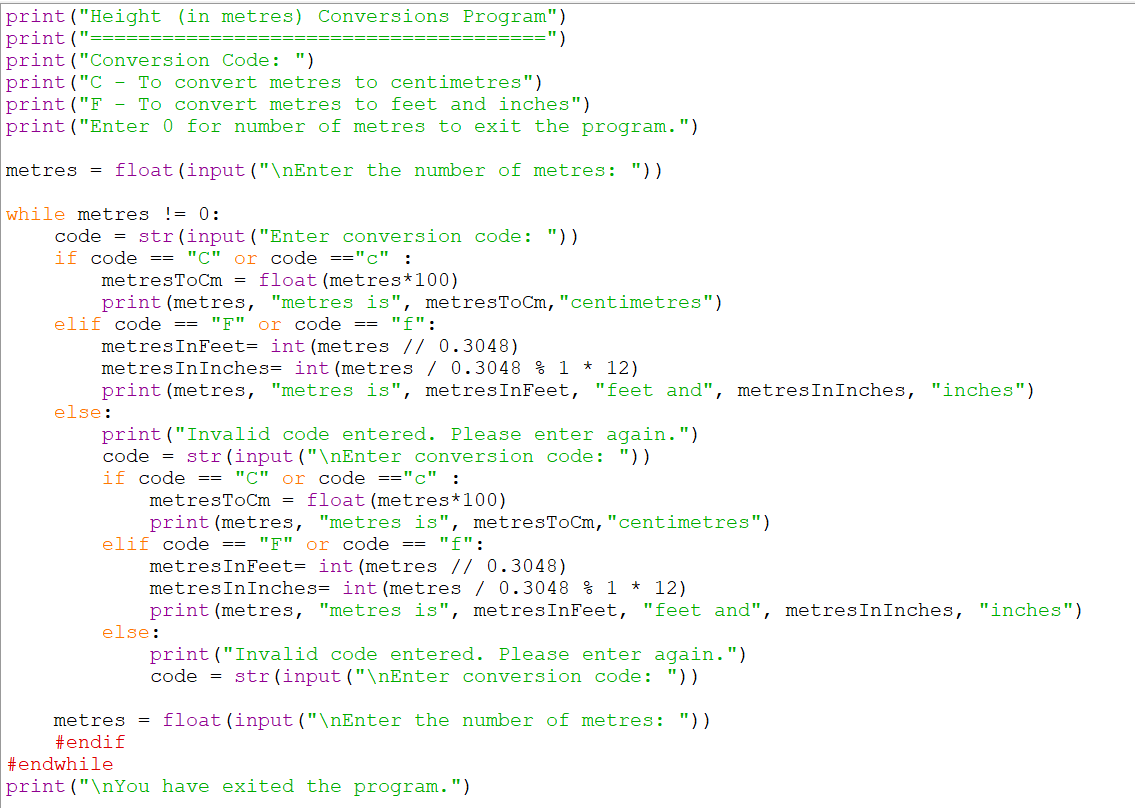Place cursor on the "while metres != 0:" line
The height and width of the screenshot is (808, 1135).
coord(112,214)
